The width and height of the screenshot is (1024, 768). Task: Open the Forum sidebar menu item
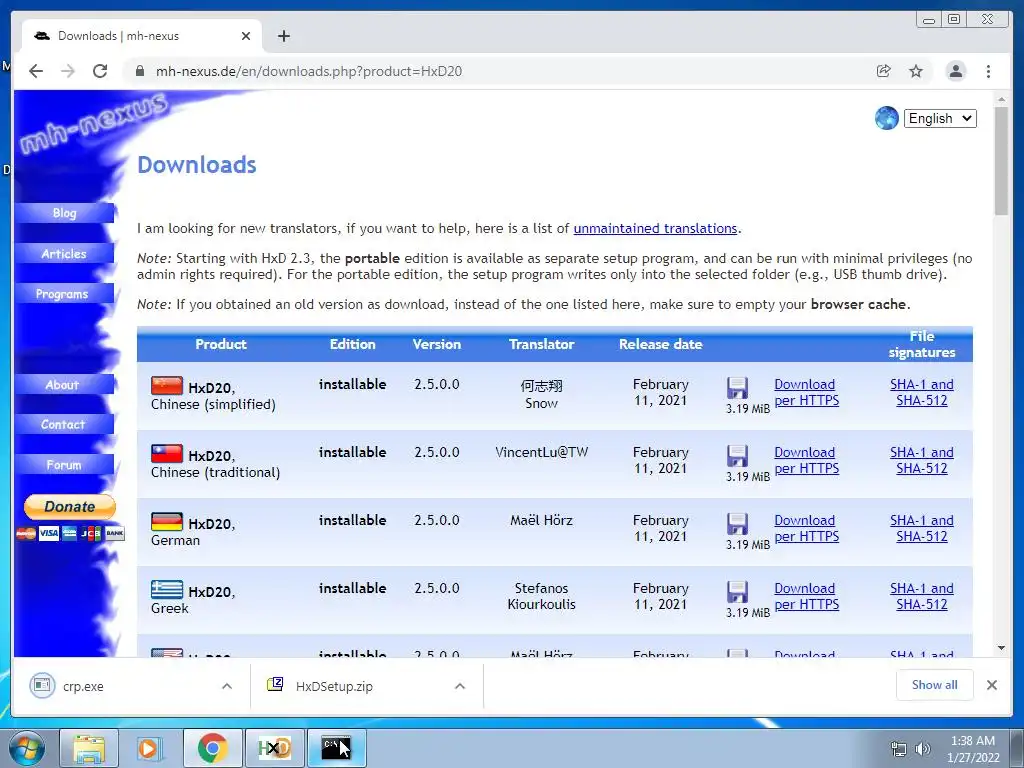(x=64, y=465)
